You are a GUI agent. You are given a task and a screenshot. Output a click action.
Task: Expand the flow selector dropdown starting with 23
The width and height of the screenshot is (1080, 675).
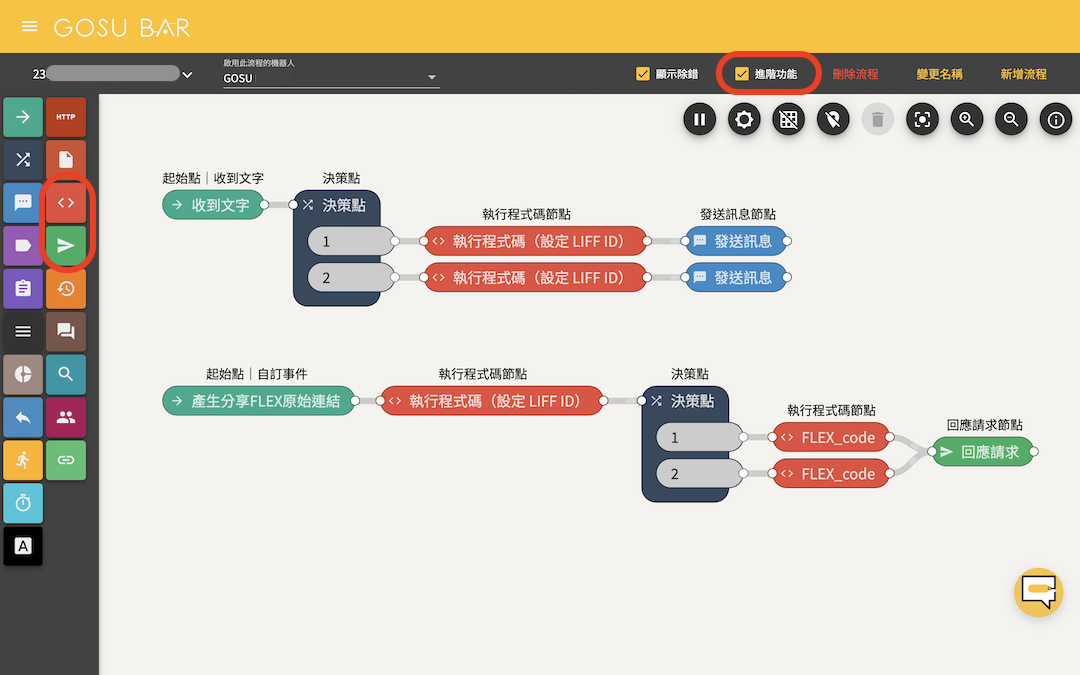[112, 74]
